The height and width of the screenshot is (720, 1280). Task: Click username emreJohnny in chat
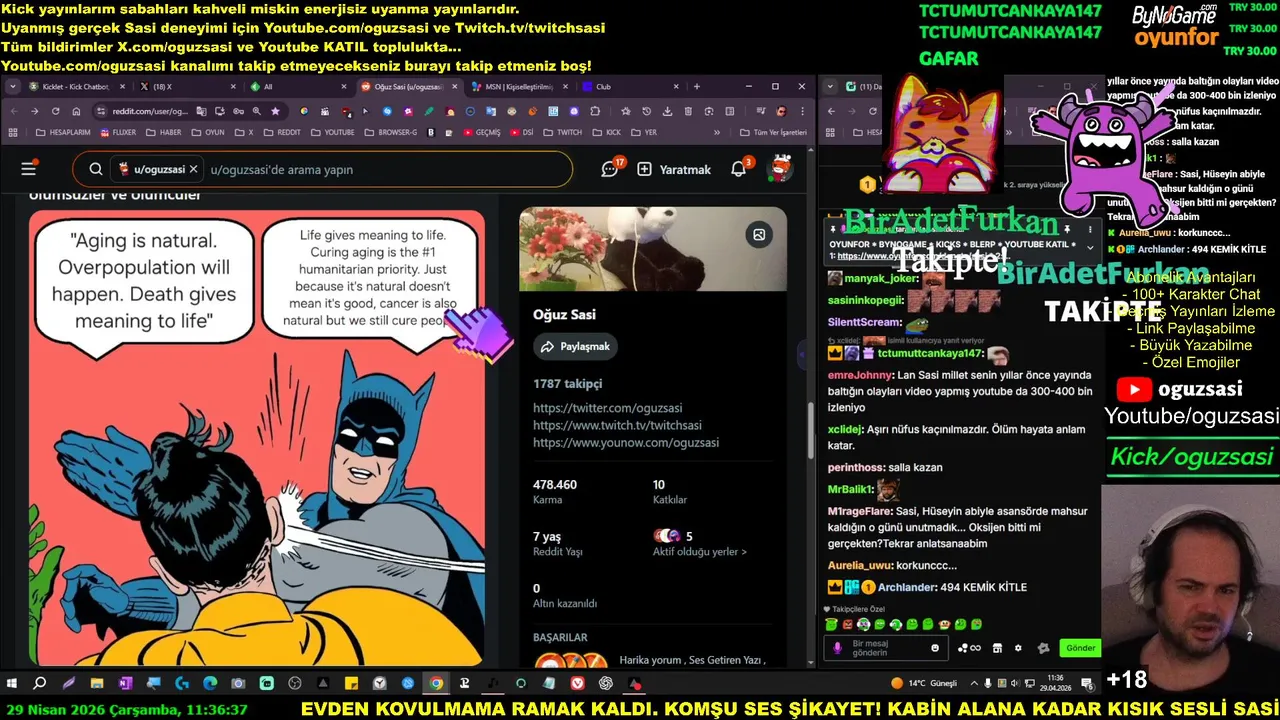pos(860,375)
